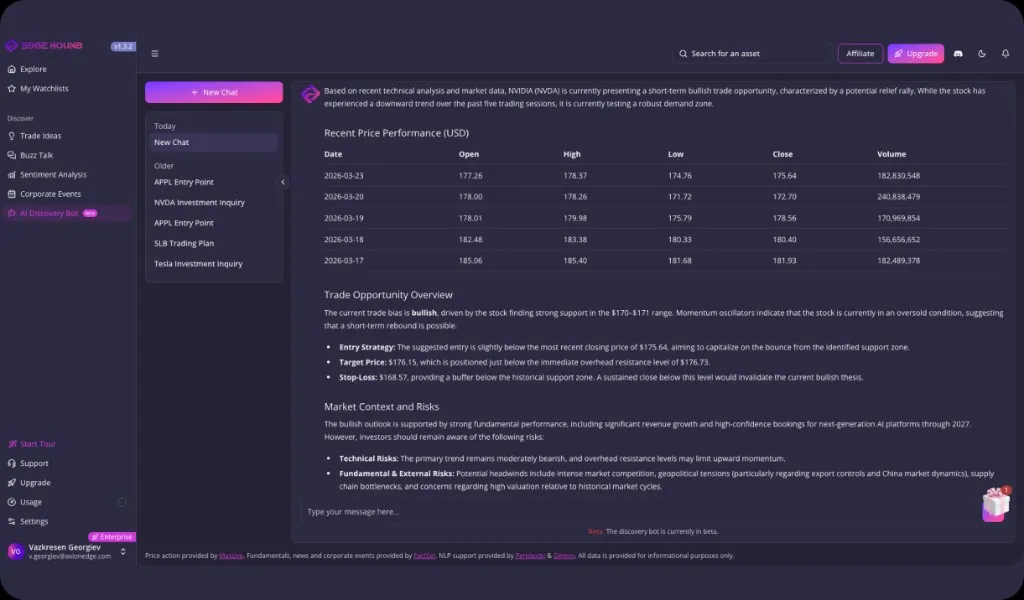1024x600 pixels.
Task: Select the My Watchlists star icon
Action: click(14, 88)
